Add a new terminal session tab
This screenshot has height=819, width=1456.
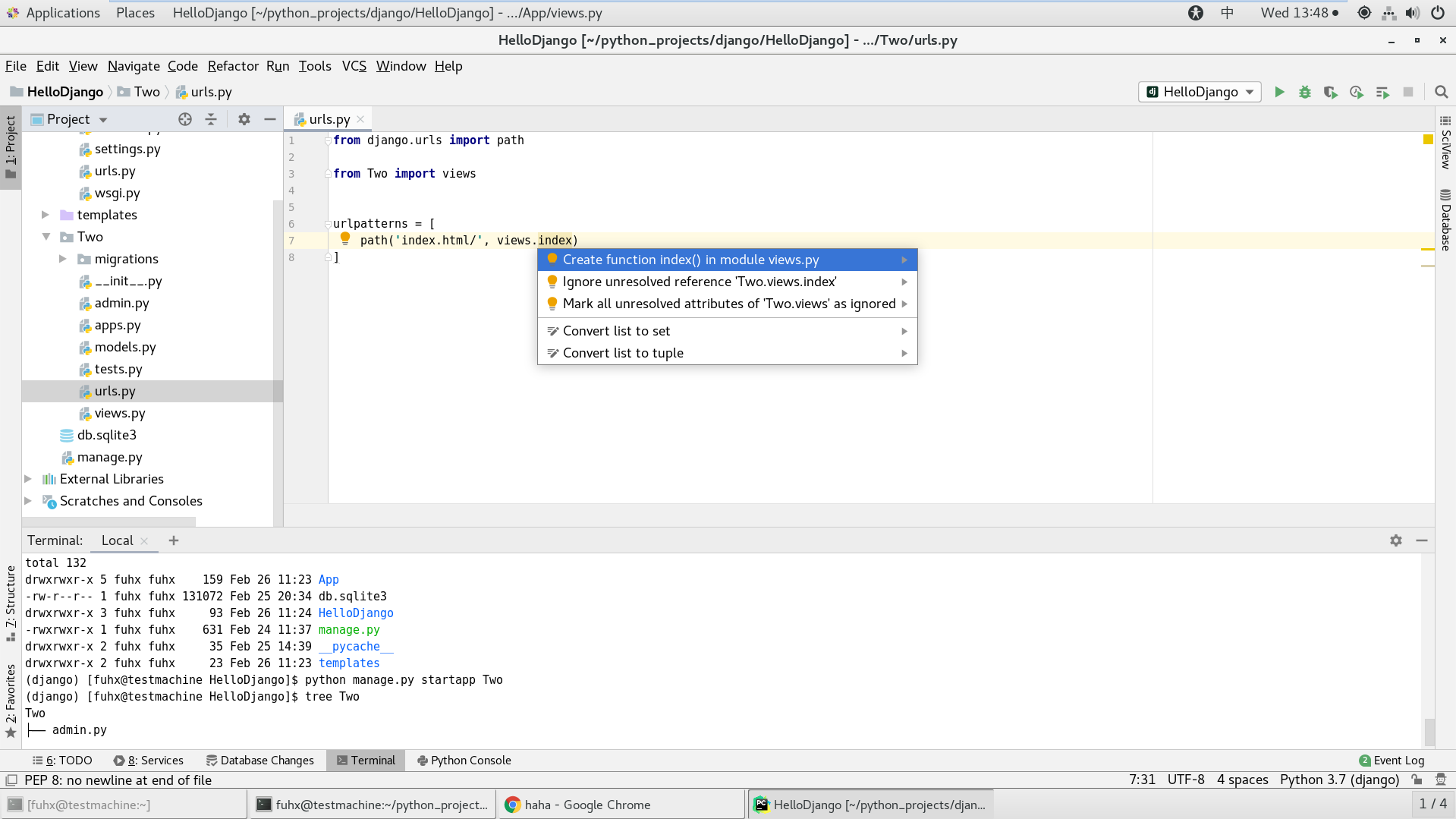click(174, 540)
